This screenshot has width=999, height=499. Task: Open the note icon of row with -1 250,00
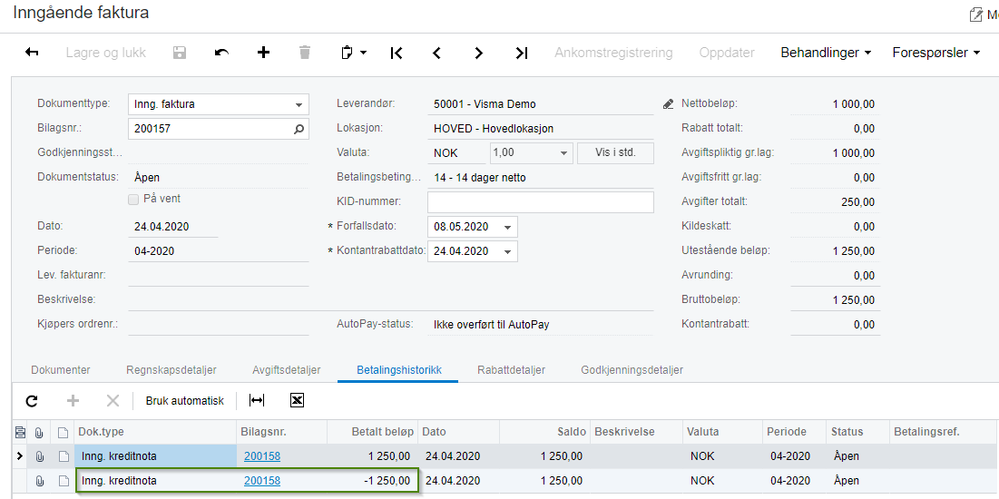[63, 481]
